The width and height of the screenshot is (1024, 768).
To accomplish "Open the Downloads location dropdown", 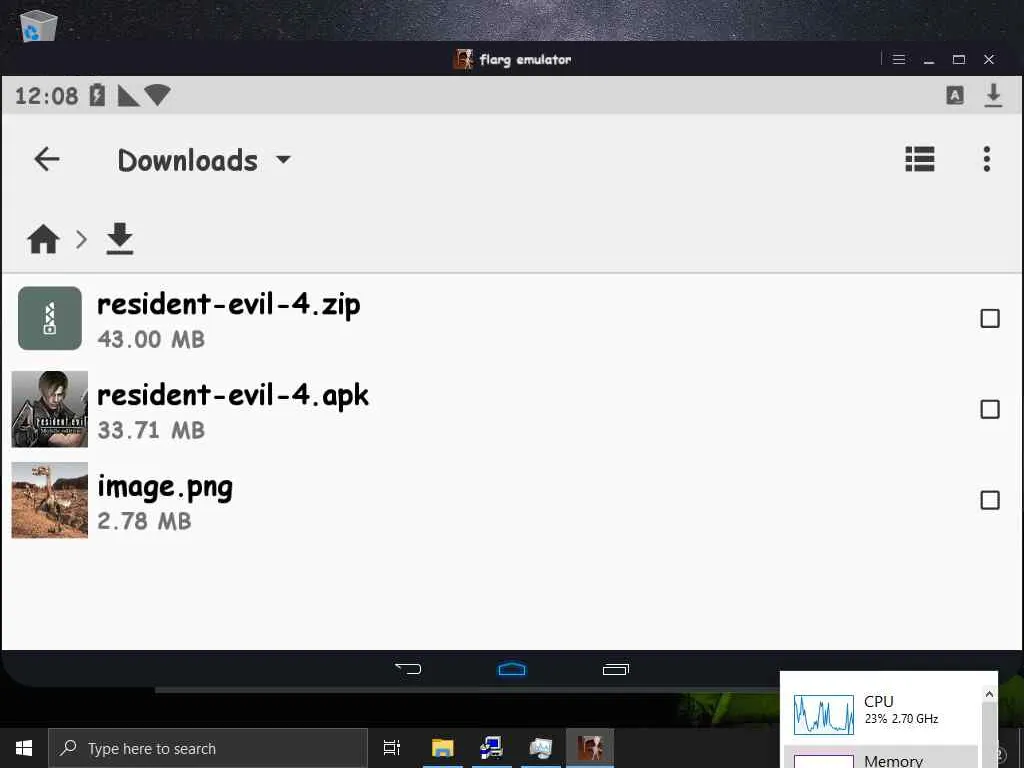I will tap(204, 160).
